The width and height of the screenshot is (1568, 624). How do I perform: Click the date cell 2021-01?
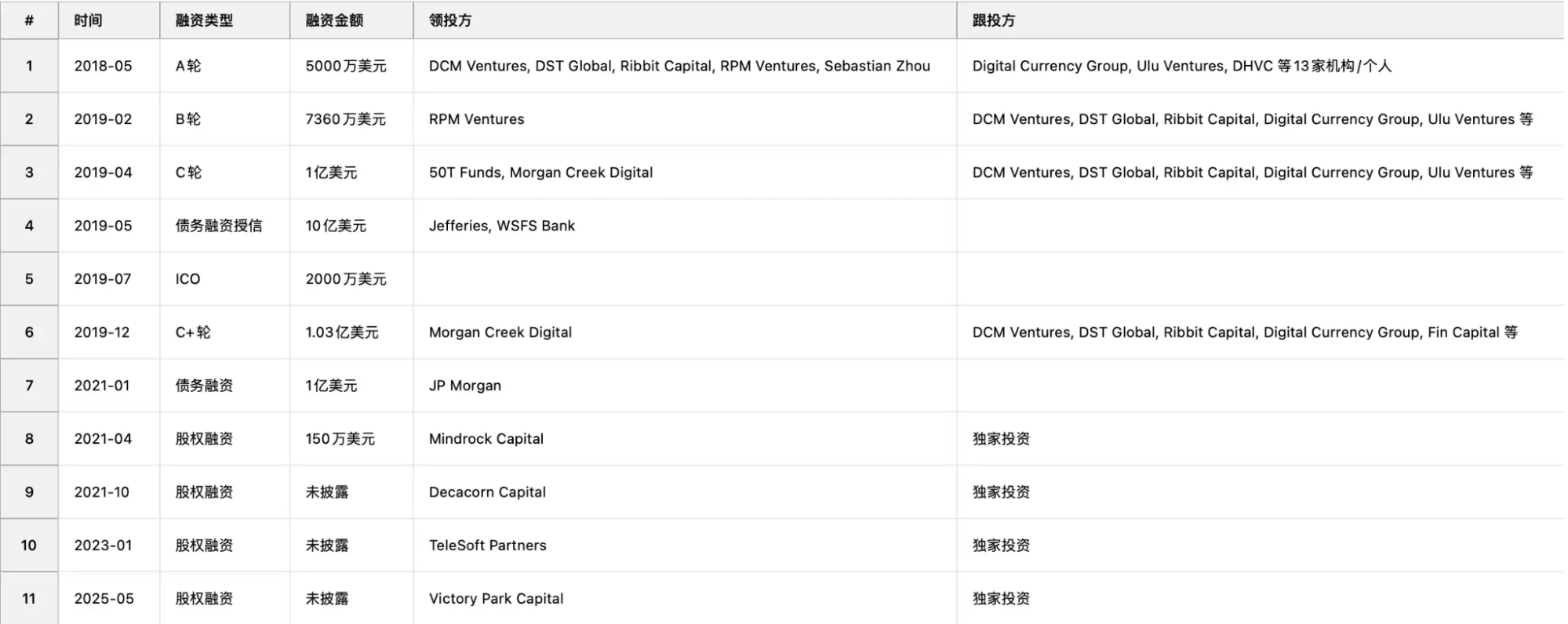tap(109, 386)
